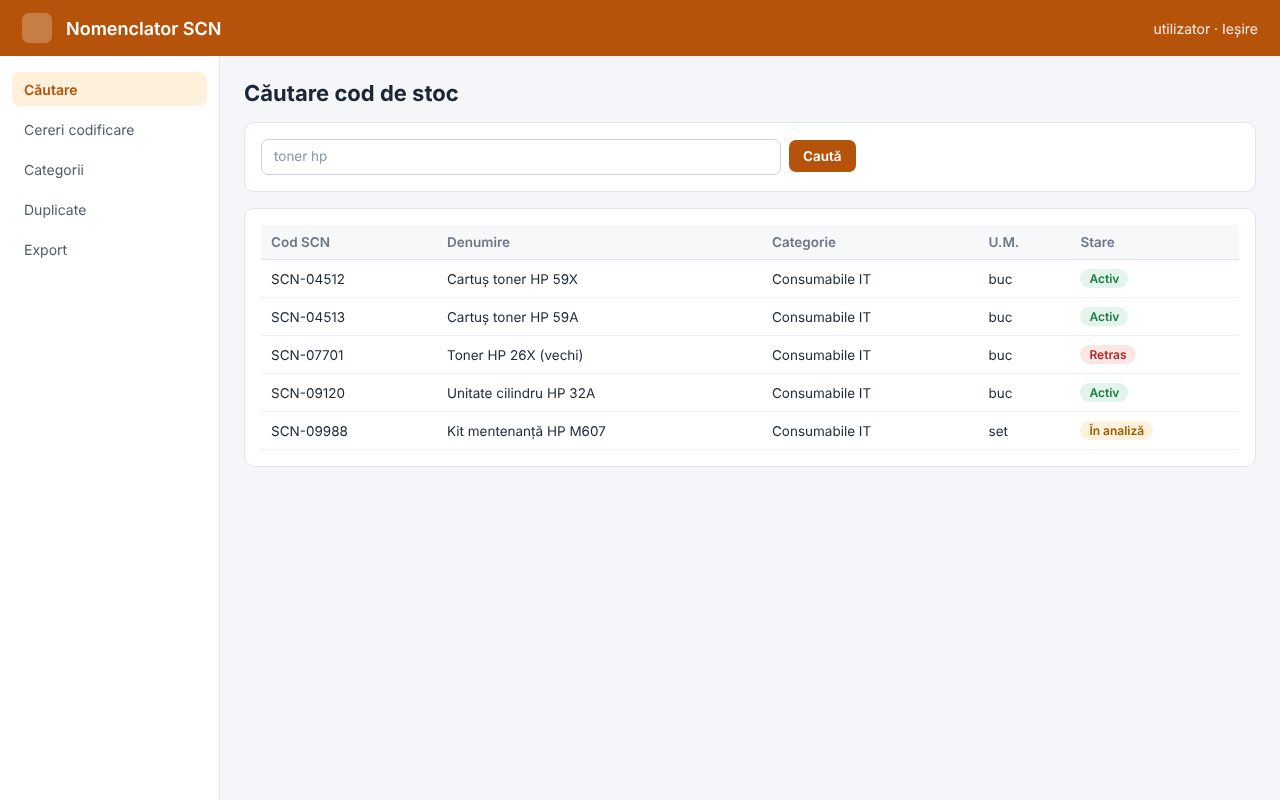The height and width of the screenshot is (800, 1280).
Task: Click buc unit in SCN-09120 row
Action: coord(1000,393)
